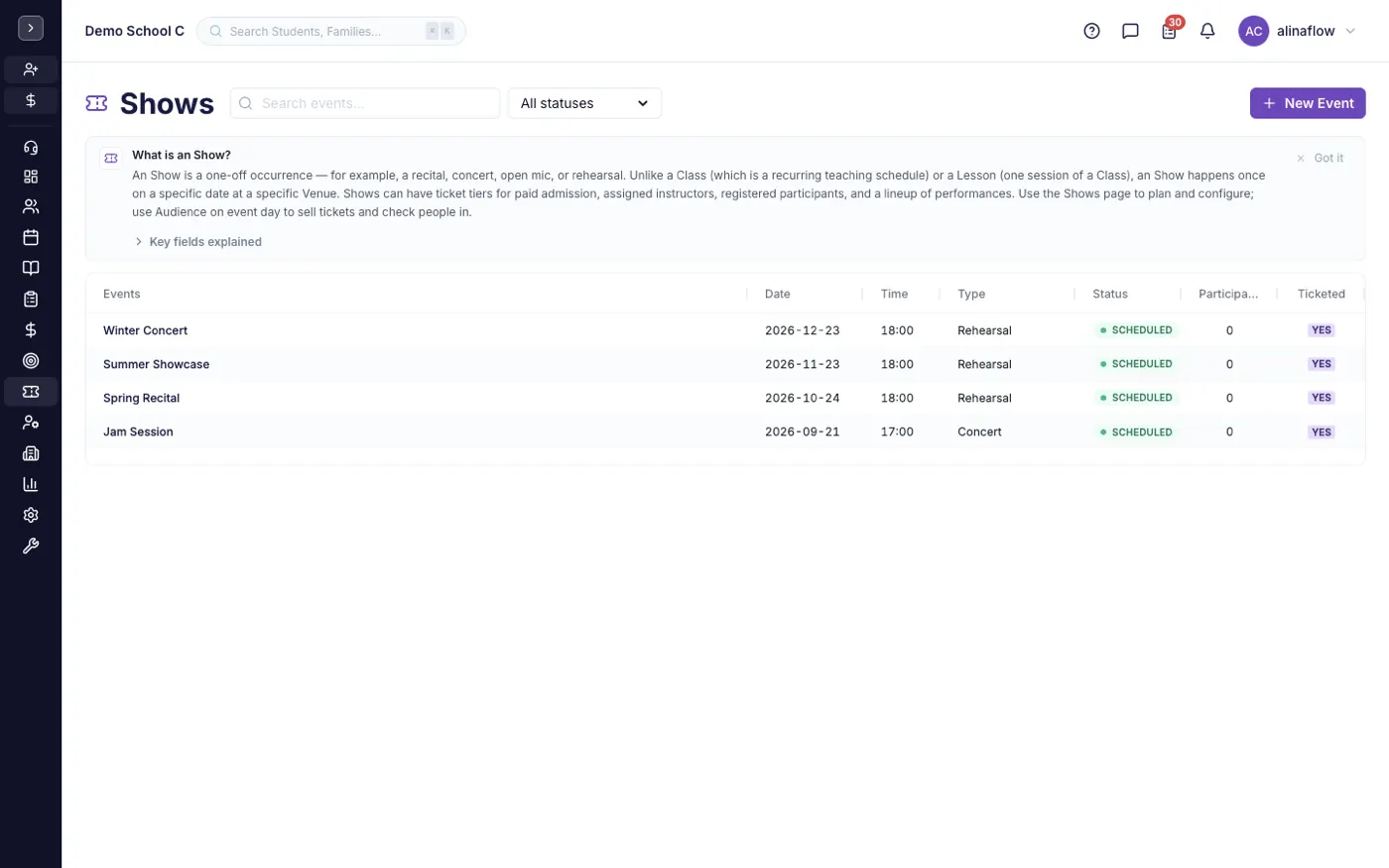
Task: Open the headset support sidebar icon
Action: pyautogui.click(x=31, y=147)
